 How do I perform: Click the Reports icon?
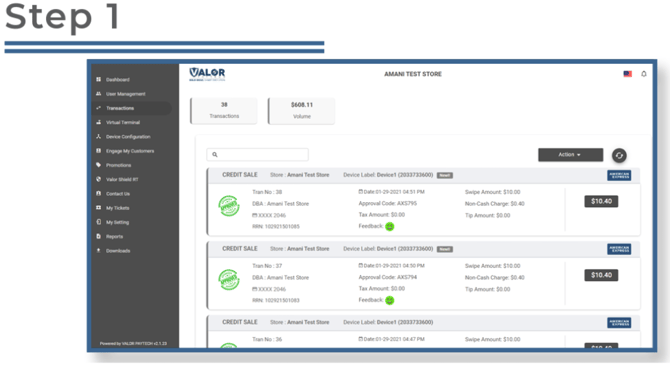(x=99, y=236)
